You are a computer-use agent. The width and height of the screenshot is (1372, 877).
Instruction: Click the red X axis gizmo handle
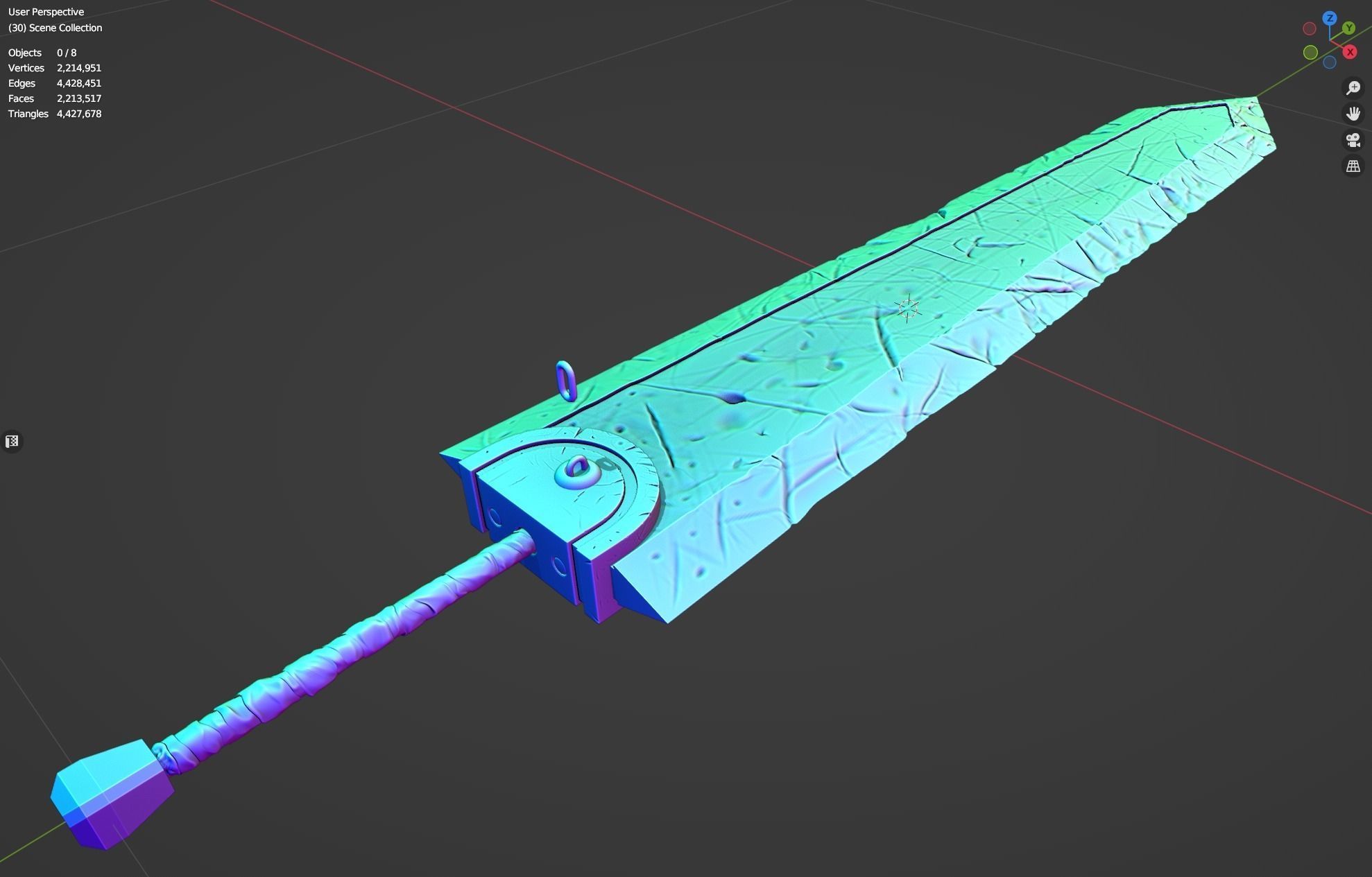(1350, 52)
